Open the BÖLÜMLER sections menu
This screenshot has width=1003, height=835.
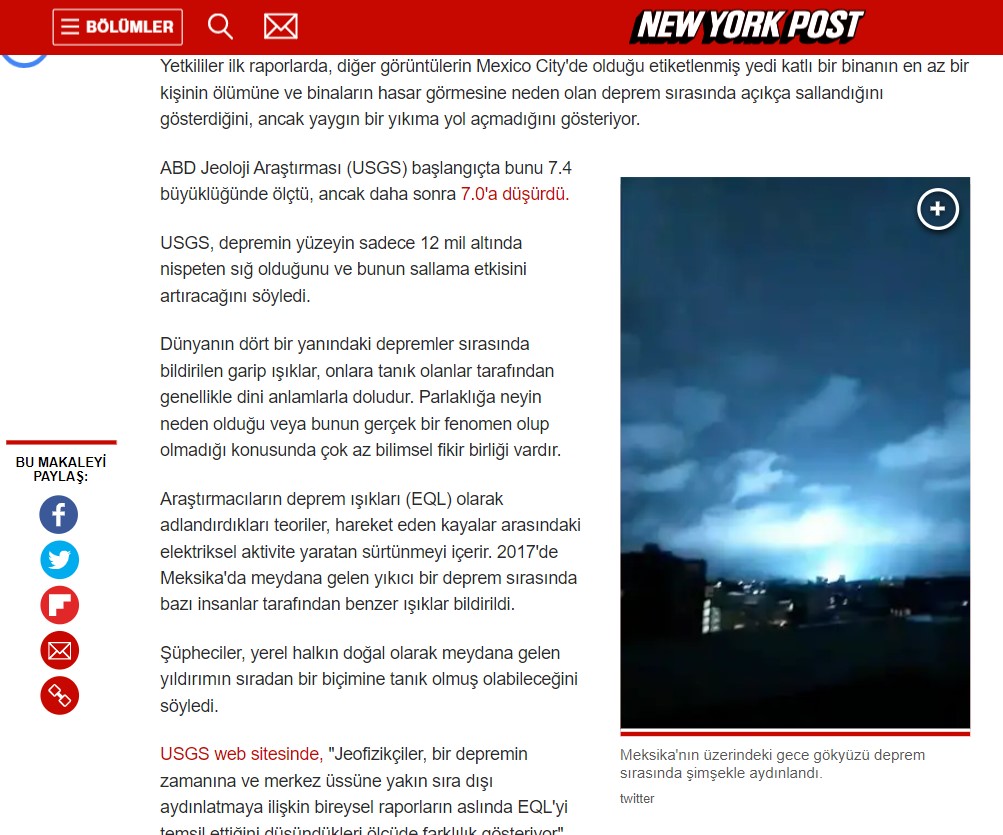[x=117, y=27]
